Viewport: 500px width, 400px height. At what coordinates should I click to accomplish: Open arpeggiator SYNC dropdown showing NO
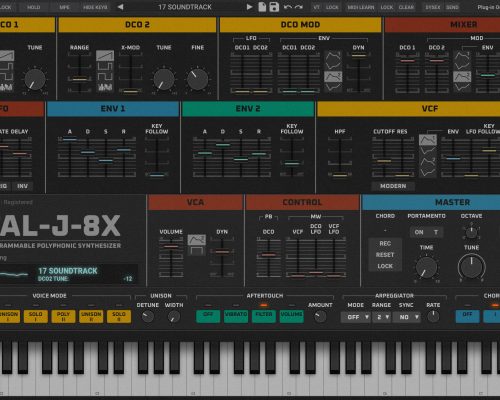pyautogui.click(x=406, y=317)
